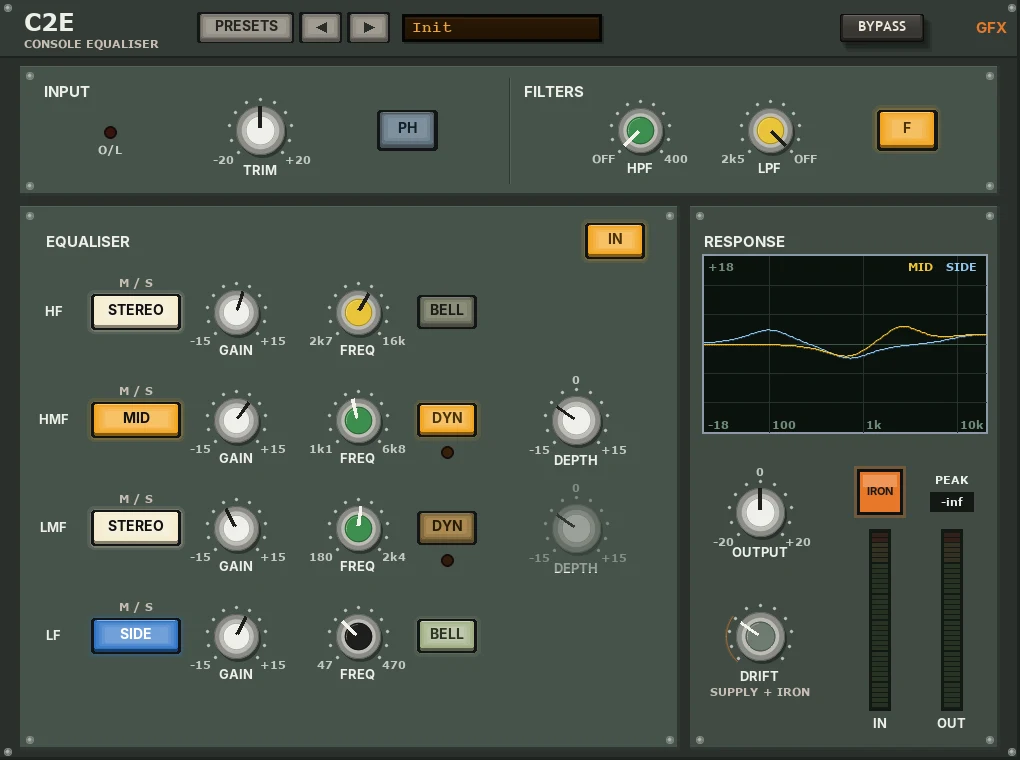Click the HMF DEPTH knob
The height and width of the screenshot is (760, 1020).
576,420
